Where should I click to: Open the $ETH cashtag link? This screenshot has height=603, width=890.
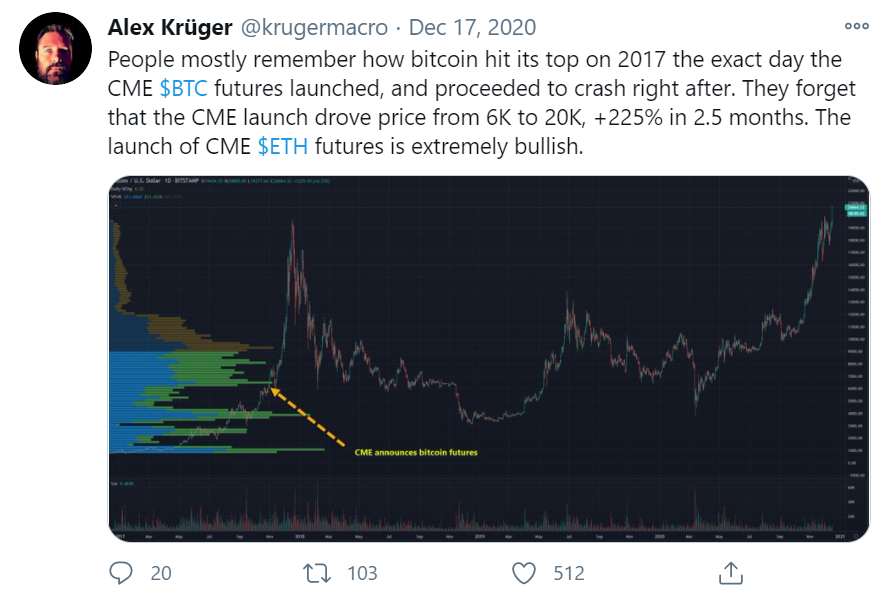tap(283, 146)
